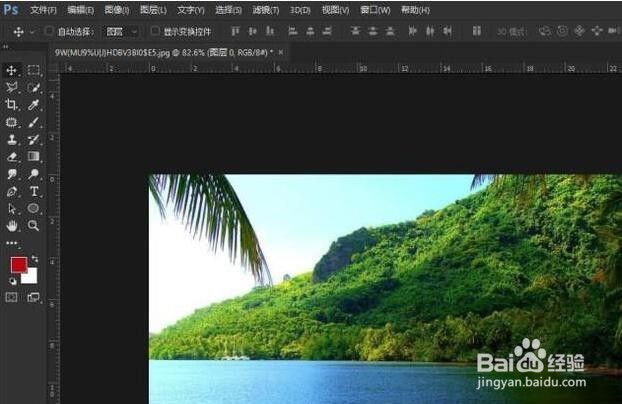Enable Show Transform Controls (显示变换控件) checkbox
Viewport: 622px width, 404px height.
155,31
